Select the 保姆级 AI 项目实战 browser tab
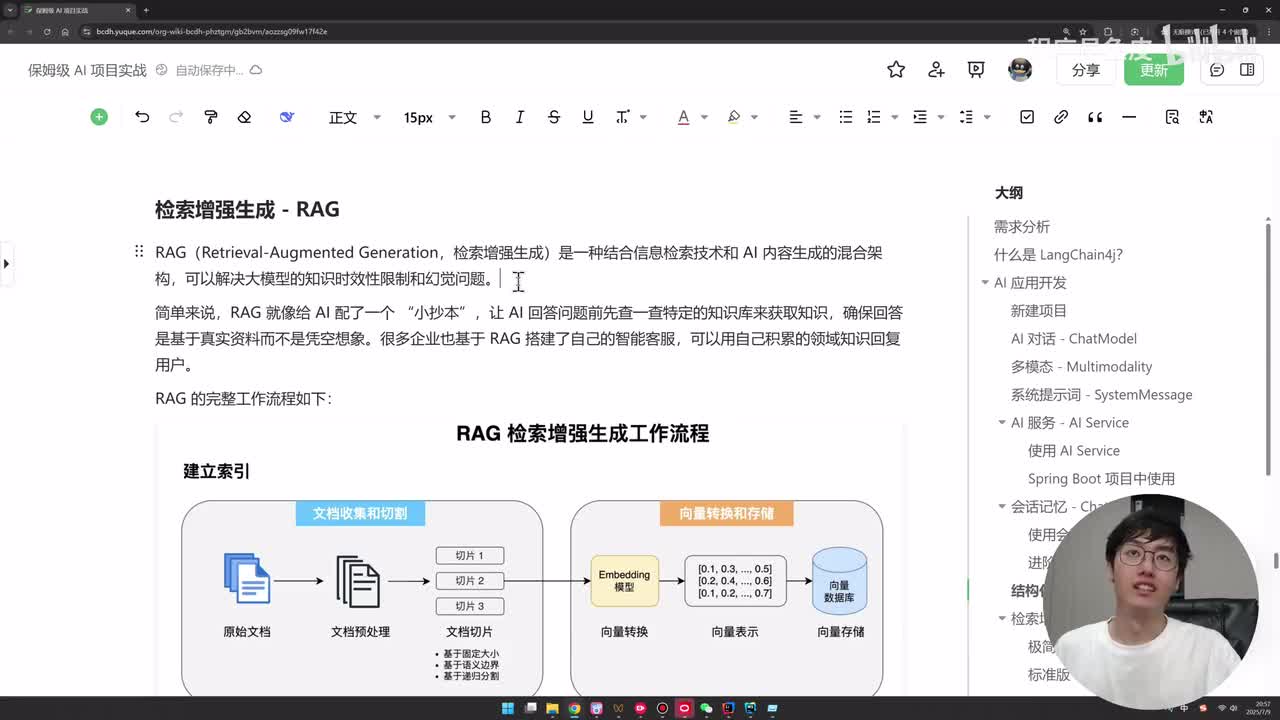Image resolution: width=1280 pixels, height=720 pixels. 78,10
